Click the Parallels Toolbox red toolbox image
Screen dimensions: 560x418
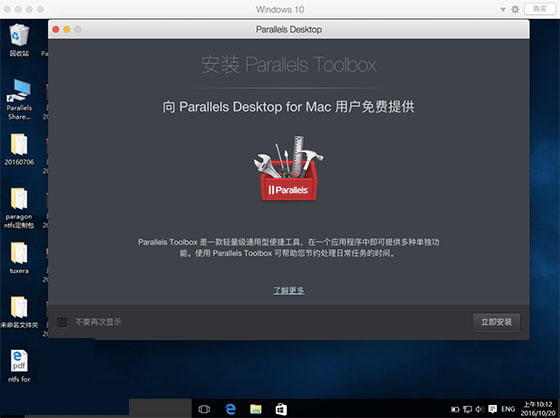(289, 168)
